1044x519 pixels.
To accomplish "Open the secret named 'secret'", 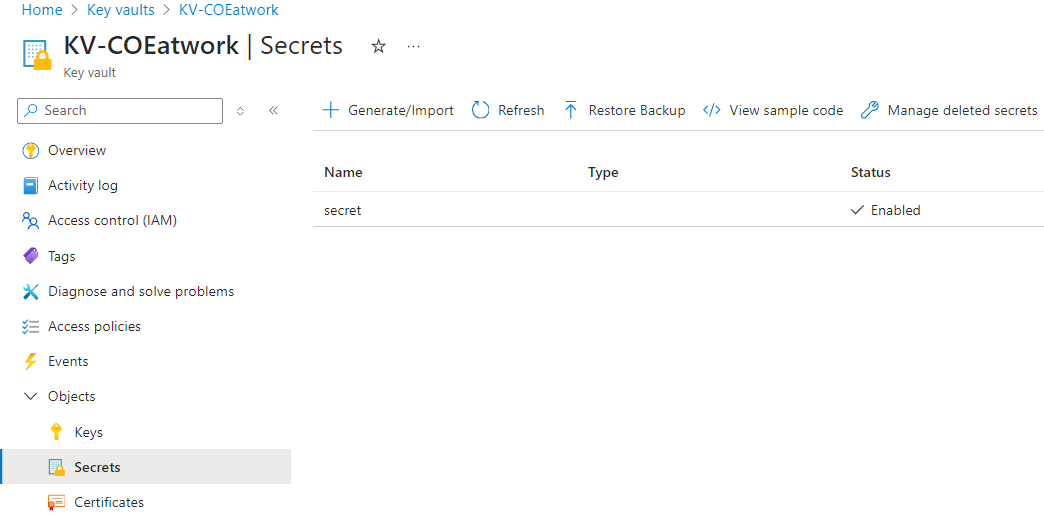I will point(343,211).
